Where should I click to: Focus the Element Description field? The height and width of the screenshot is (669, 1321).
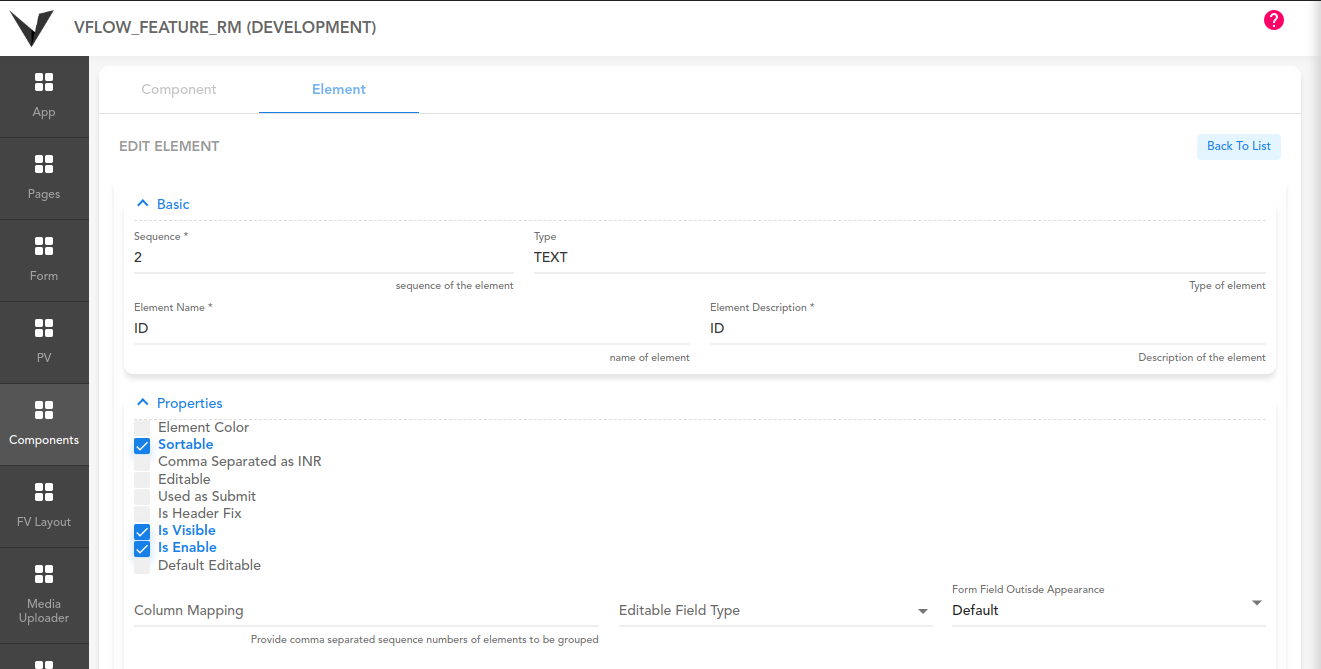click(x=988, y=329)
